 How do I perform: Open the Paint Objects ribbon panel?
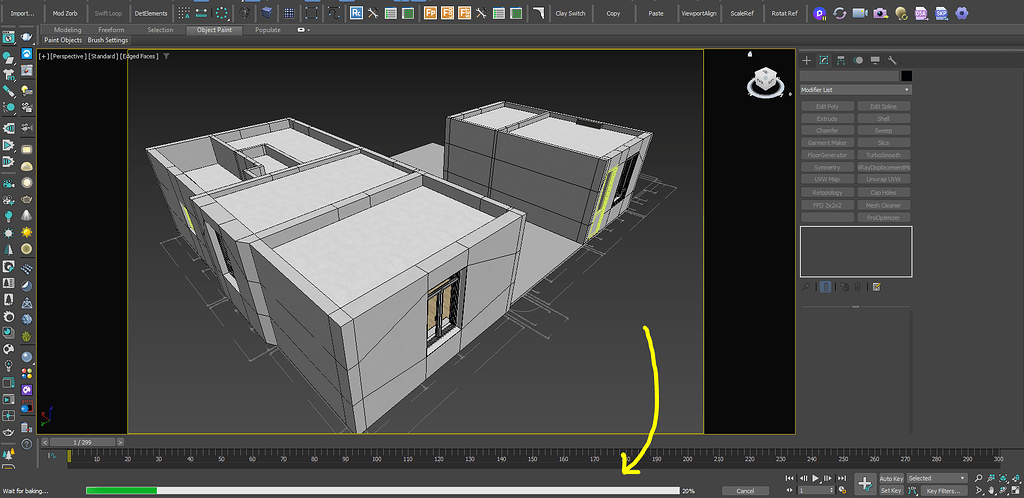coord(63,40)
